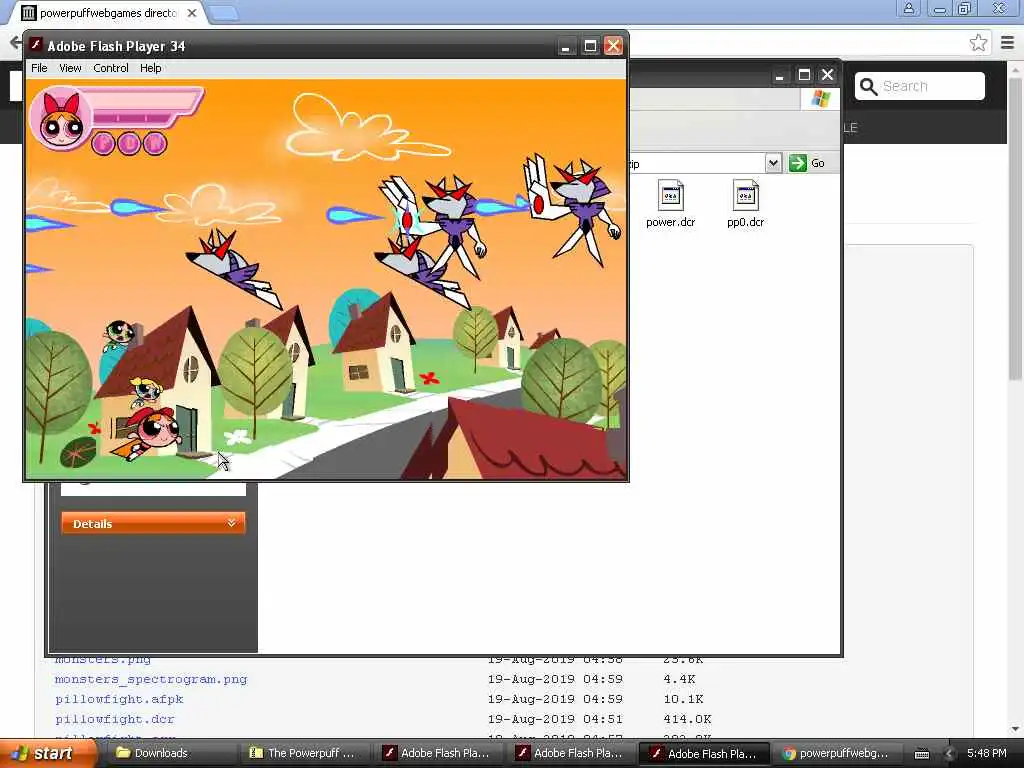This screenshot has height=768, width=1024.
Task: Click the Search field on the webpage
Action: click(920, 86)
